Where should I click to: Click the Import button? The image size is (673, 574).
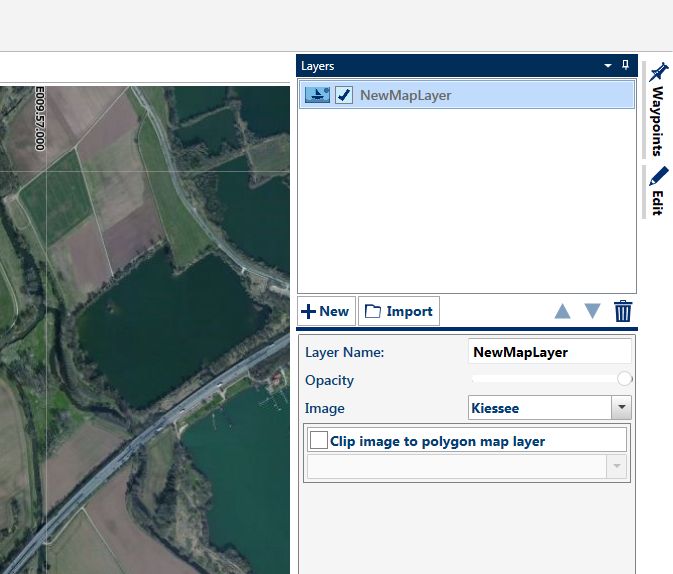point(399,311)
